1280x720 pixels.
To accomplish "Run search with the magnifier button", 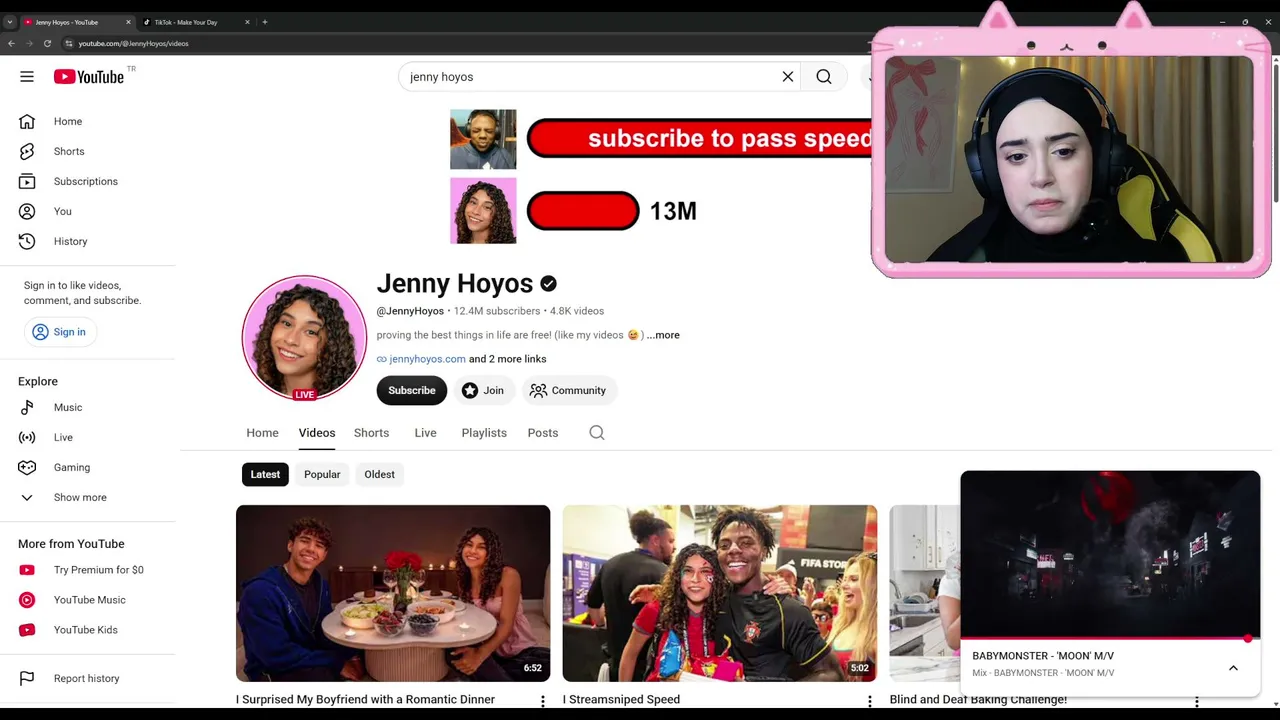I will [x=824, y=77].
